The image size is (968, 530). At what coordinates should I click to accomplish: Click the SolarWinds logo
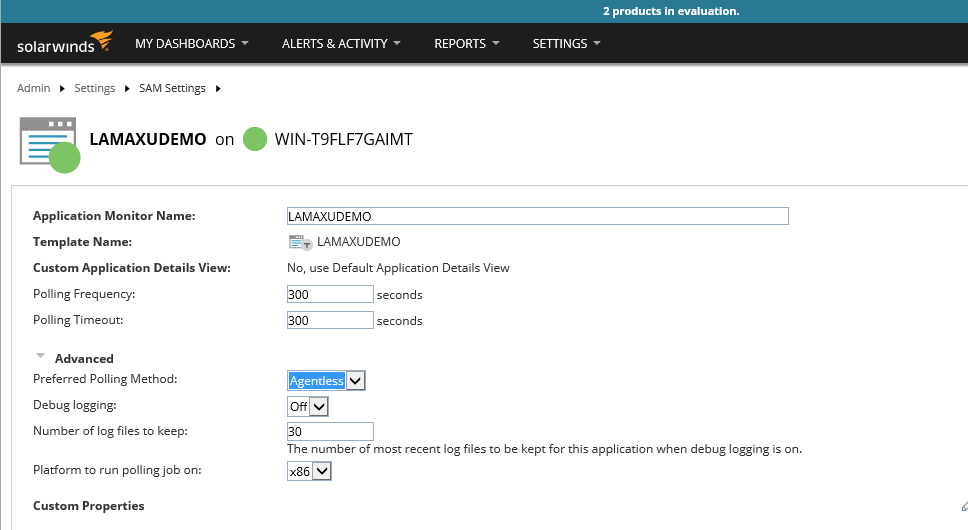coord(65,44)
